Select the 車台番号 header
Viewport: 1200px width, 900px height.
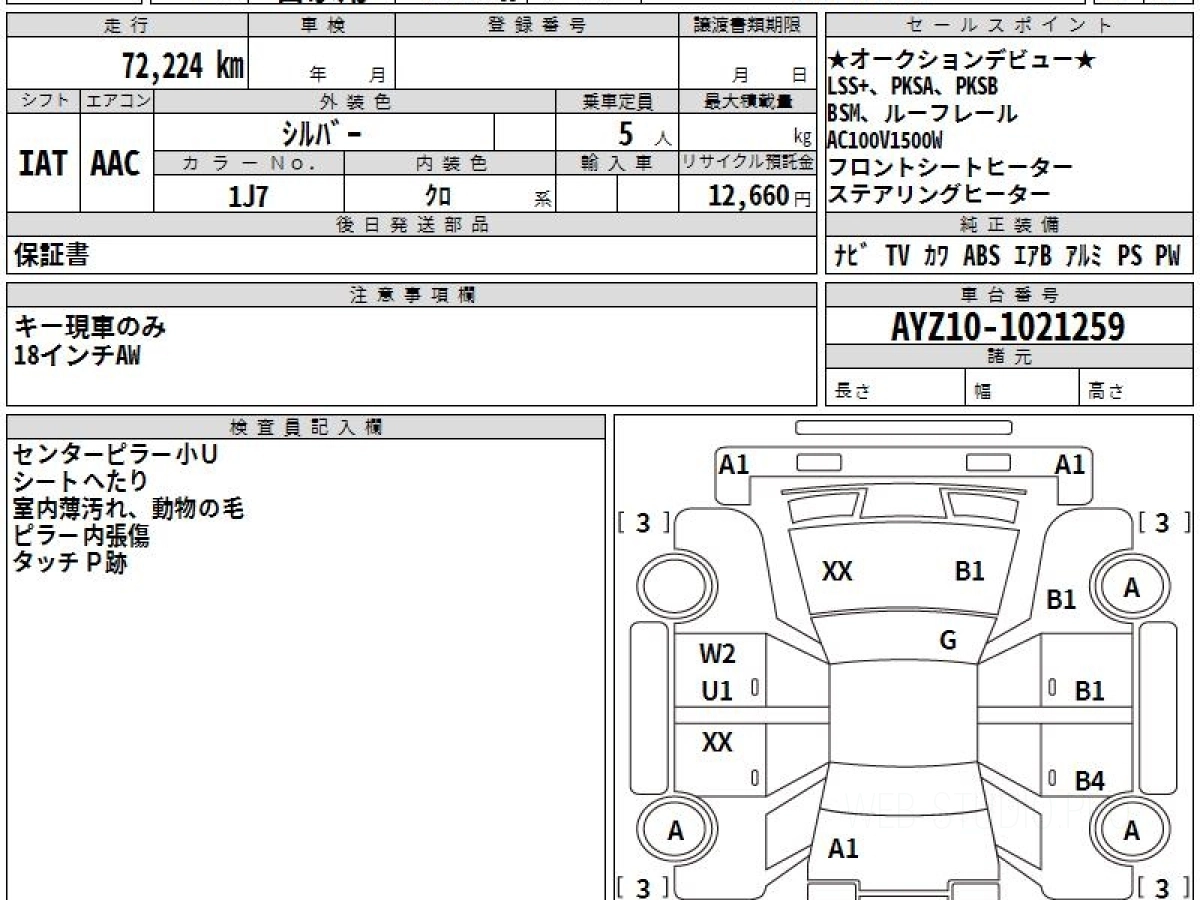click(x=1010, y=295)
